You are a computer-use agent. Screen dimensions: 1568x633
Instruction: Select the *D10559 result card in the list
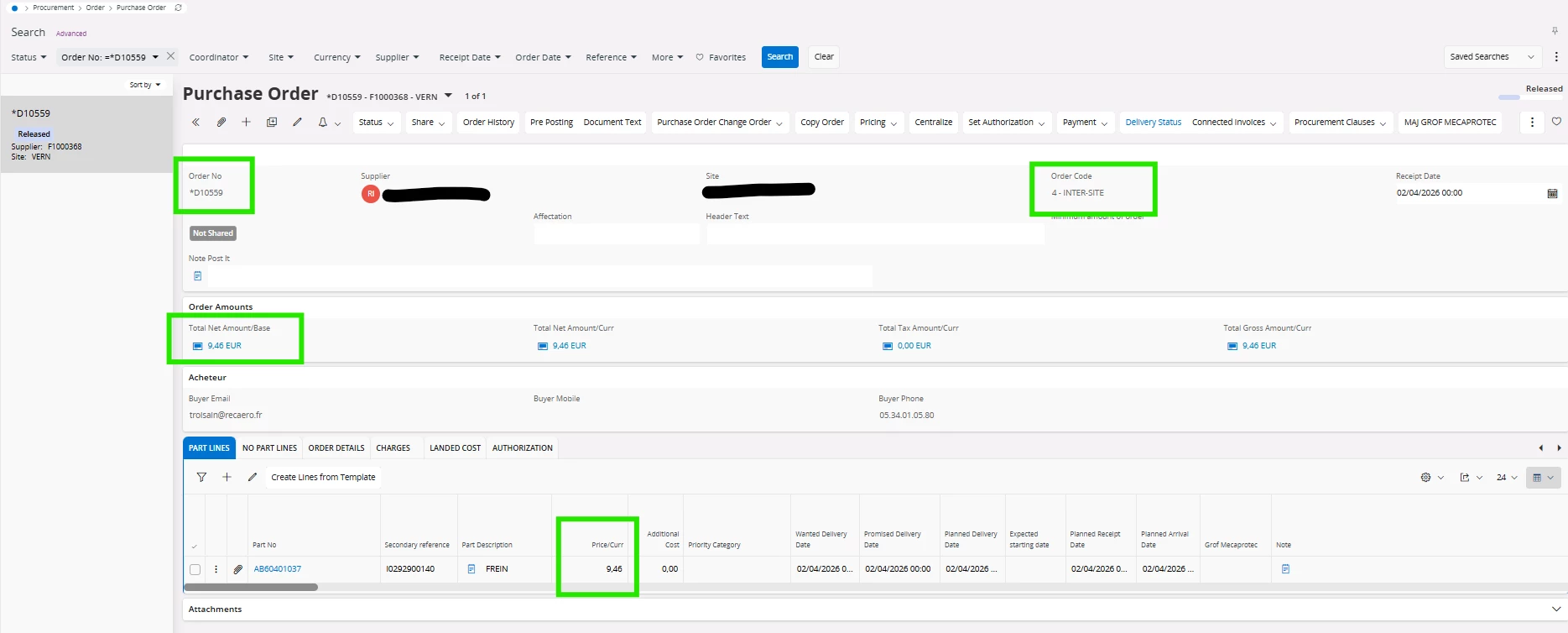coord(86,134)
